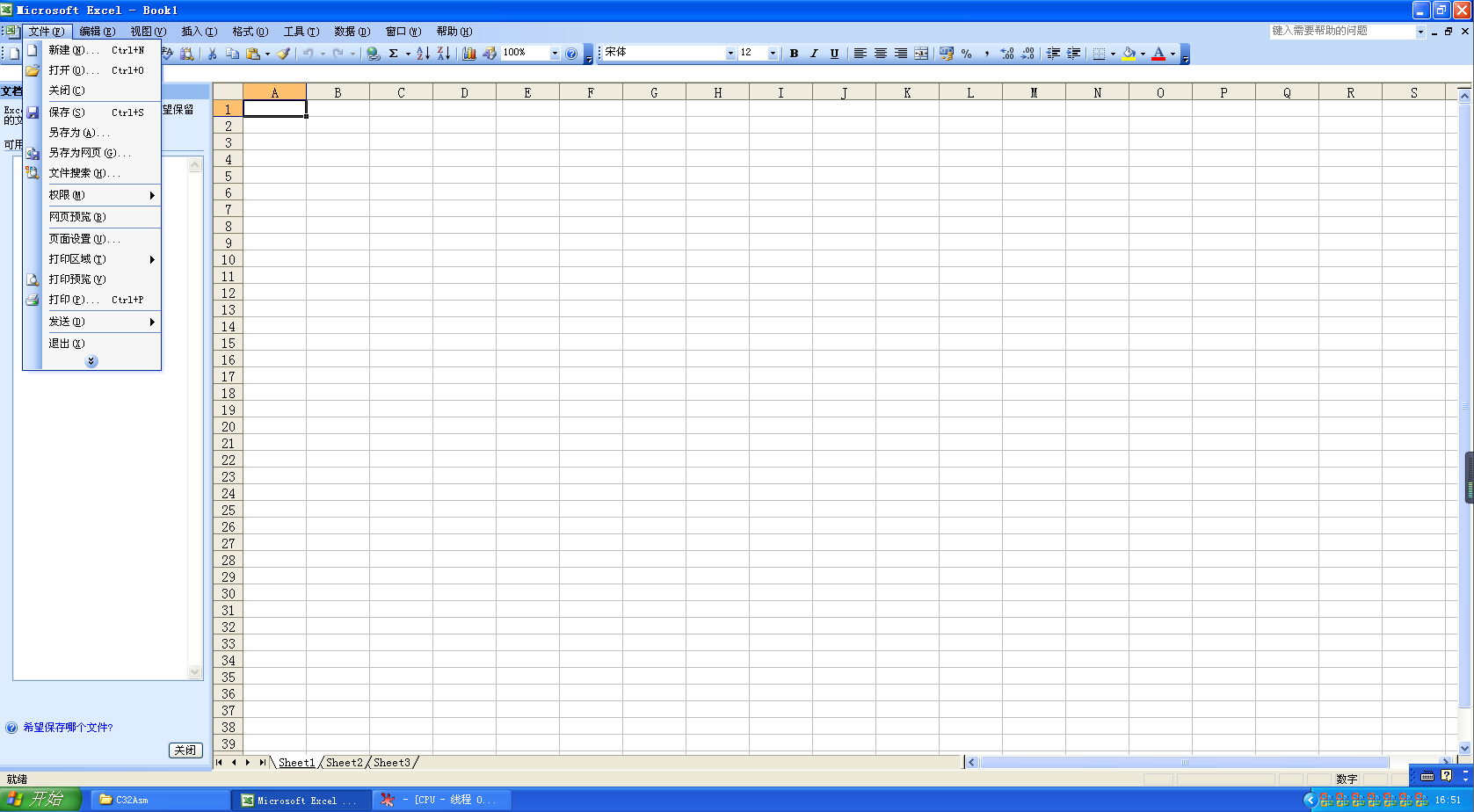1474x812 pixels.
Task: Click the Windows 开始 Start button
Action: pyautogui.click(x=40, y=800)
